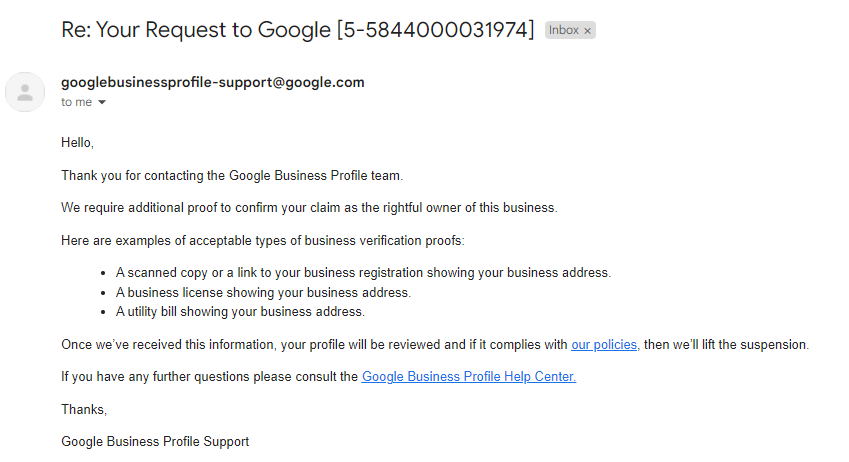
Task: Click the "then we'll lift the suspension" text
Action: click(x=726, y=344)
